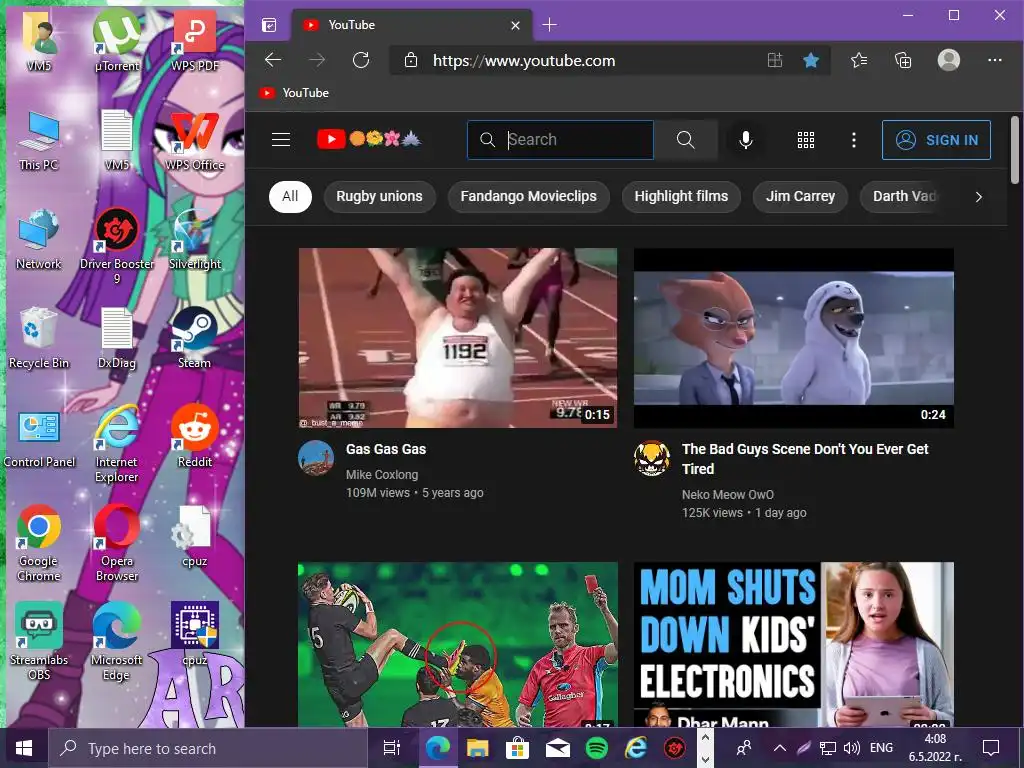Click The Bad Guys Scene video title

(805, 458)
